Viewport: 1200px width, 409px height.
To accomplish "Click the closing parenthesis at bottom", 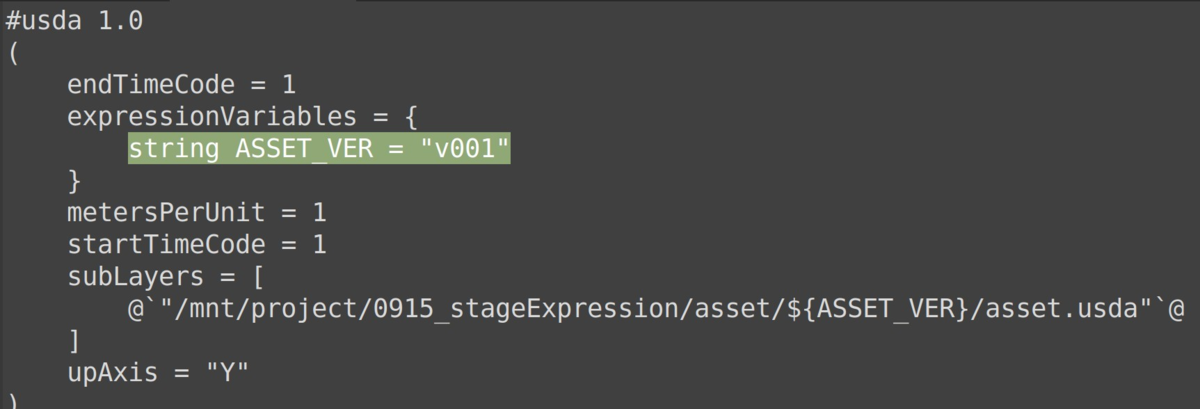I will coord(12,400).
